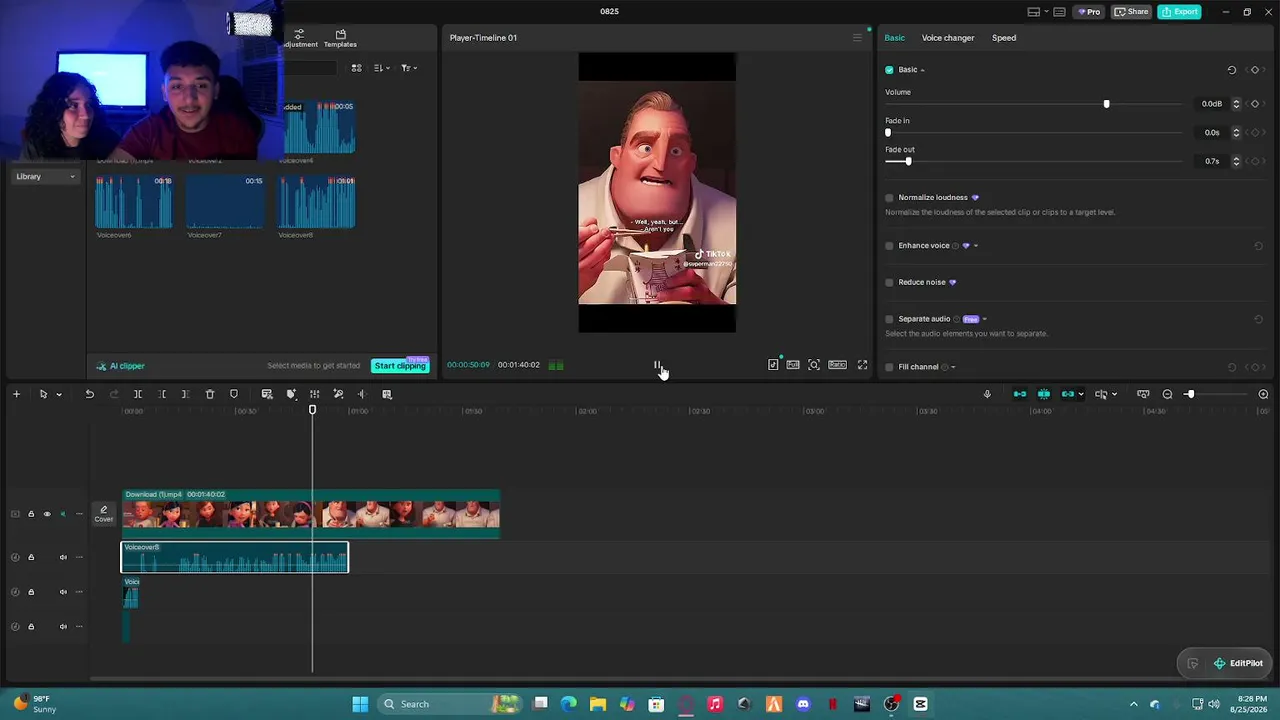Pause the preview playback
Screen dimensions: 1280x720
[657, 365]
